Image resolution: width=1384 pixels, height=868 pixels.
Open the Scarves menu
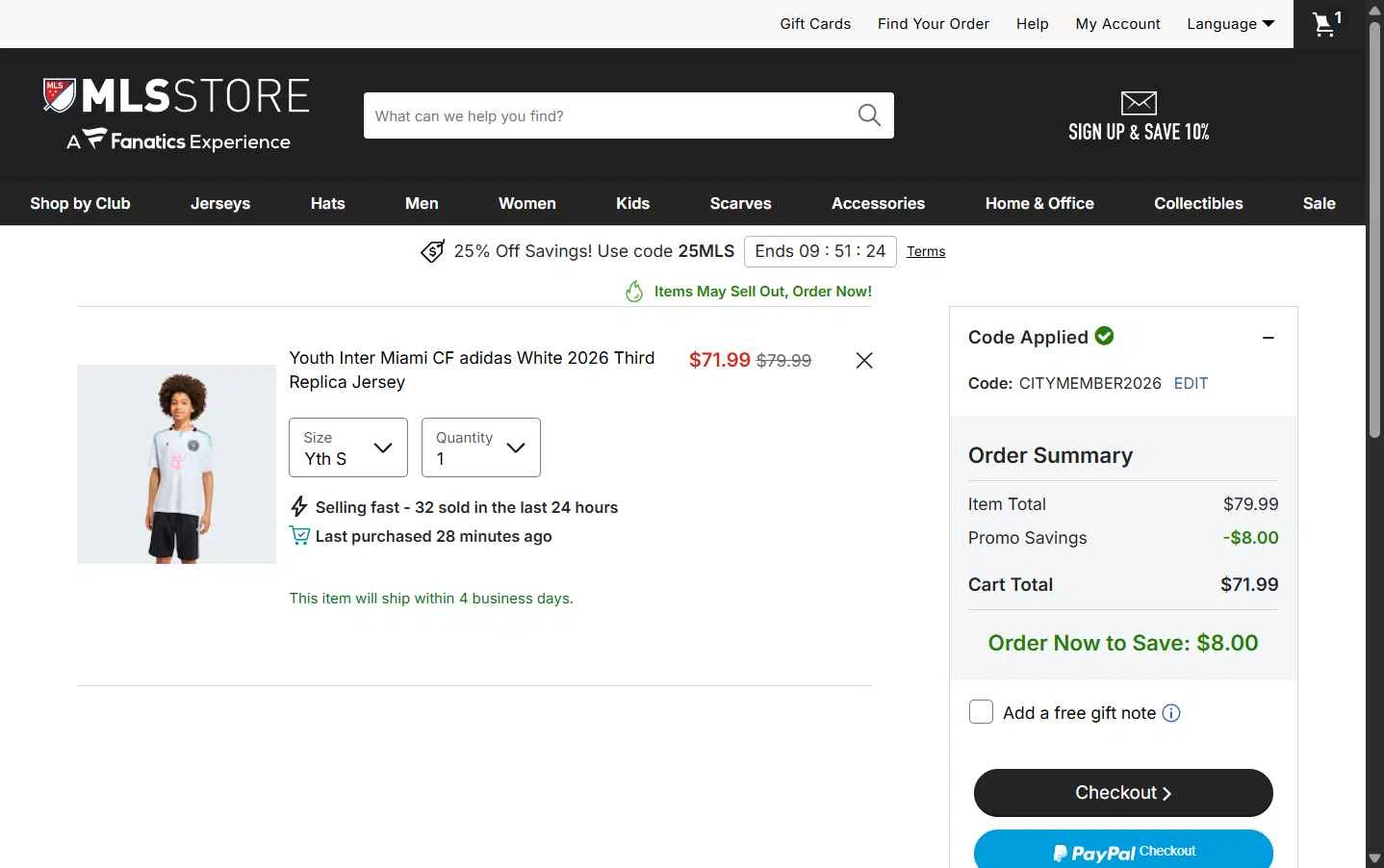(x=741, y=203)
